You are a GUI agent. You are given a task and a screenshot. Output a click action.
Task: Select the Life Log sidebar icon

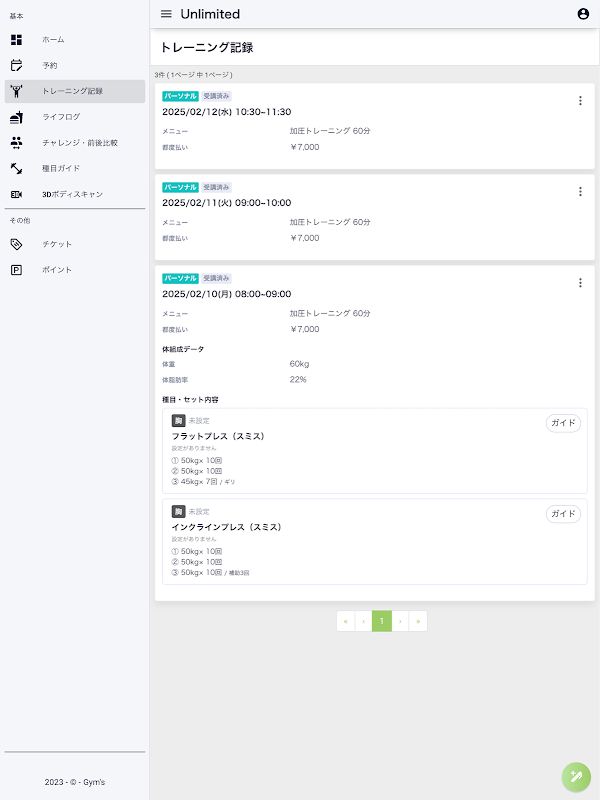click(x=16, y=117)
